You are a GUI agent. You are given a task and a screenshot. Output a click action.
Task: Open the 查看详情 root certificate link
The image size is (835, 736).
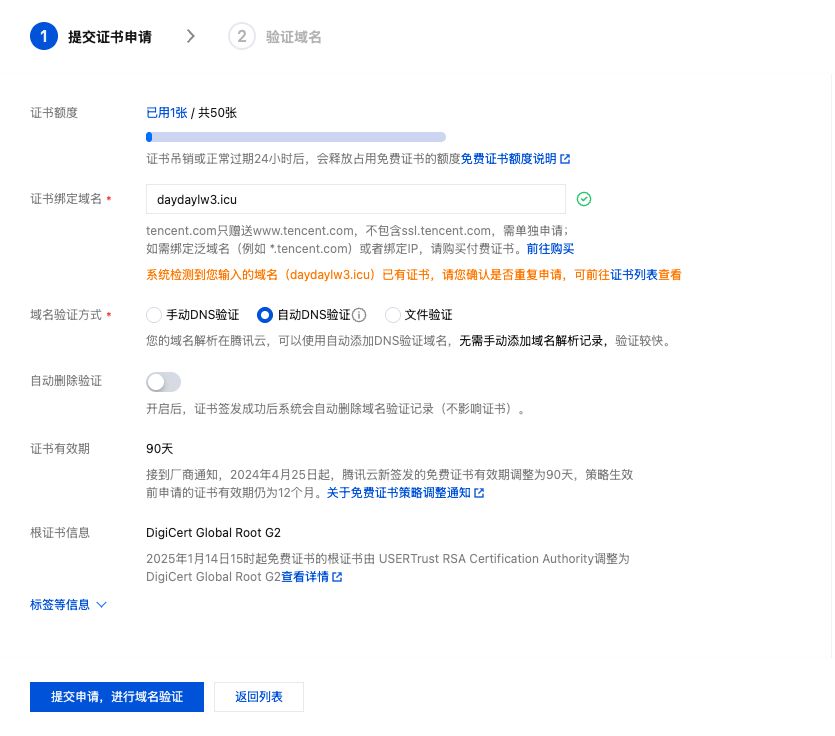[x=305, y=577]
